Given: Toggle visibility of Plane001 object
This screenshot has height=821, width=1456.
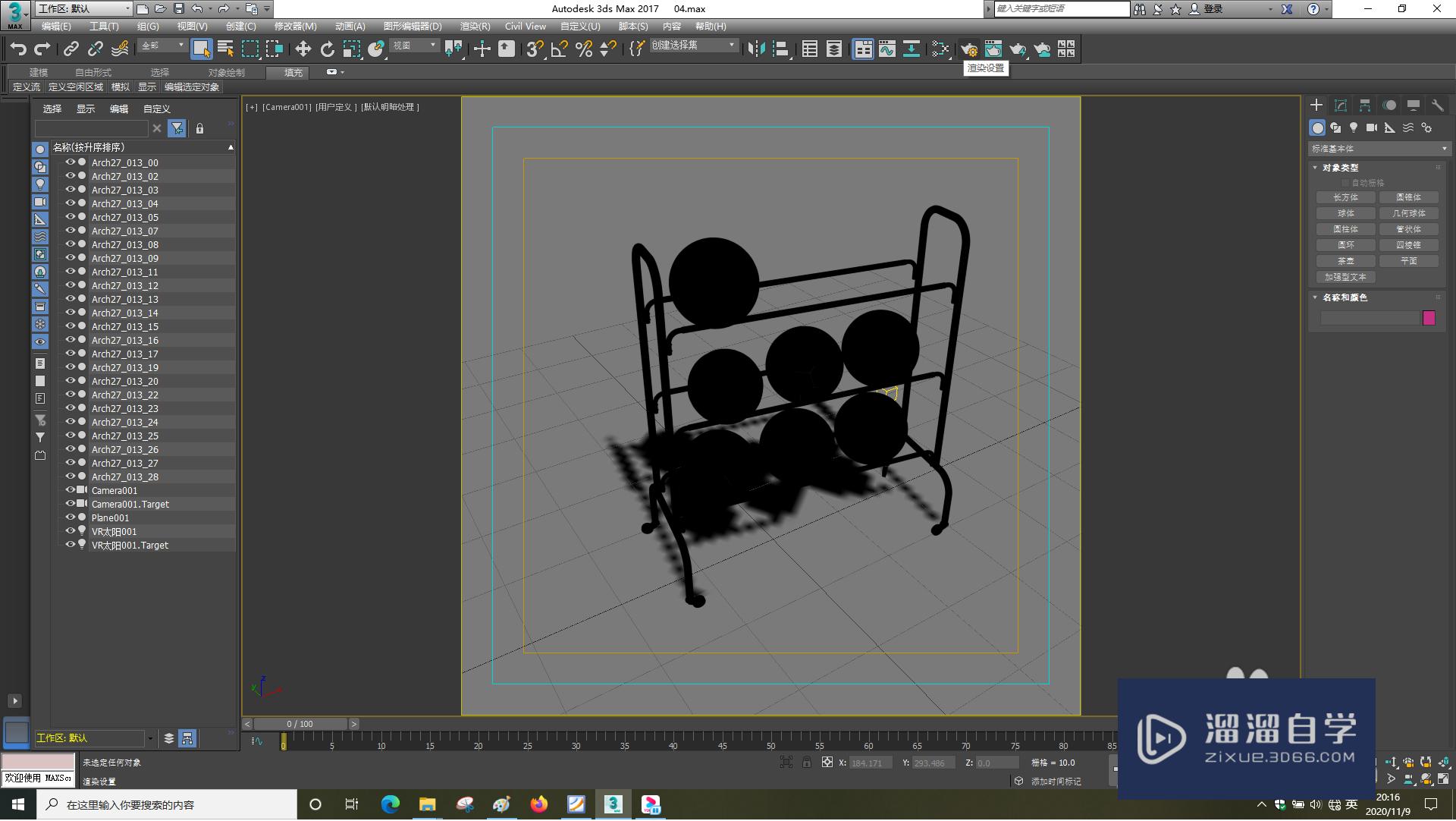Looking at the screenshot, I should 69,517.
